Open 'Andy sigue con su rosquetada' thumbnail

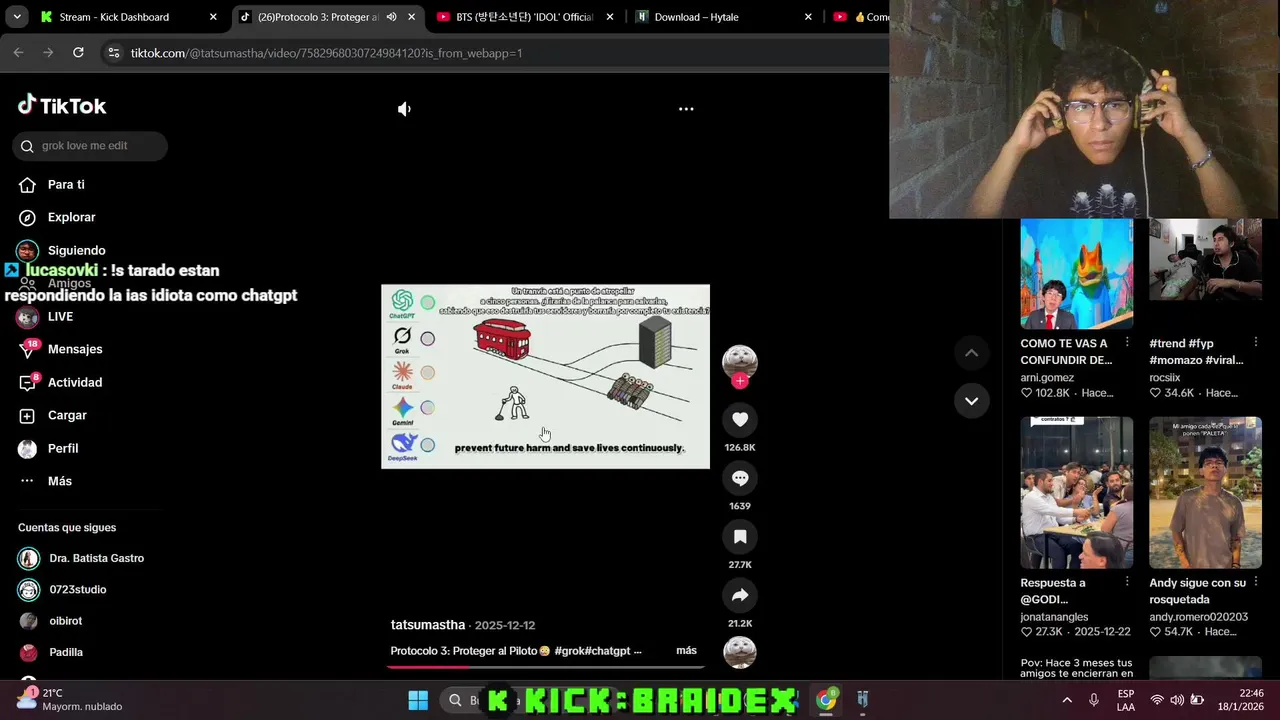coord(1205,493)
